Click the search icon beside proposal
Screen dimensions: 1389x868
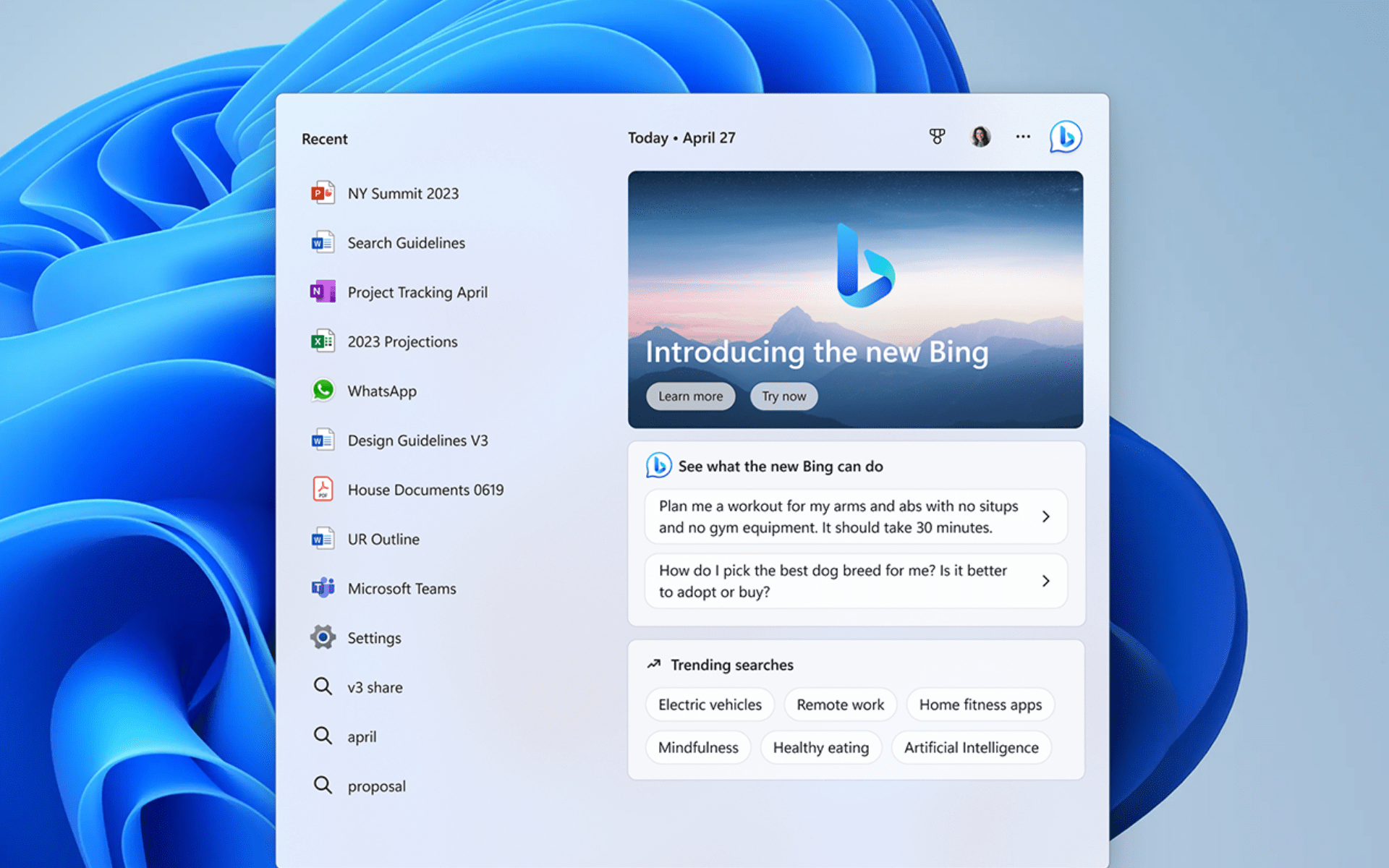click(x=323, y=785)
